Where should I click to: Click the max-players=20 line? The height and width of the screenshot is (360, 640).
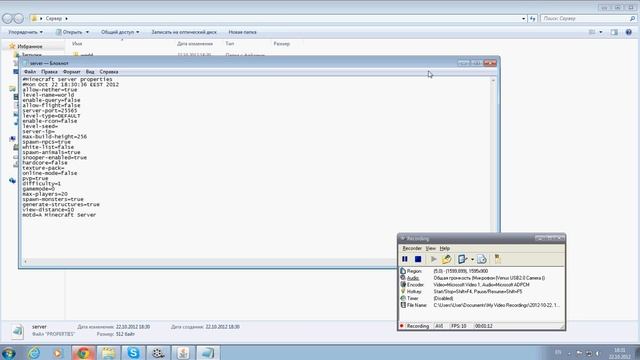45,194
